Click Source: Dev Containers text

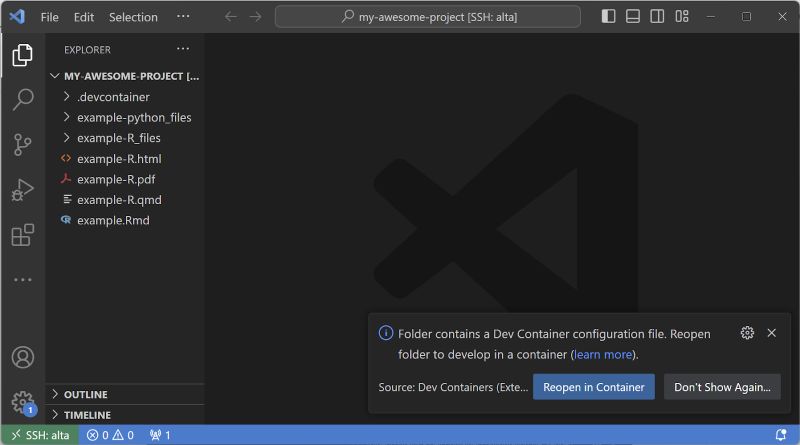[453, 387]
